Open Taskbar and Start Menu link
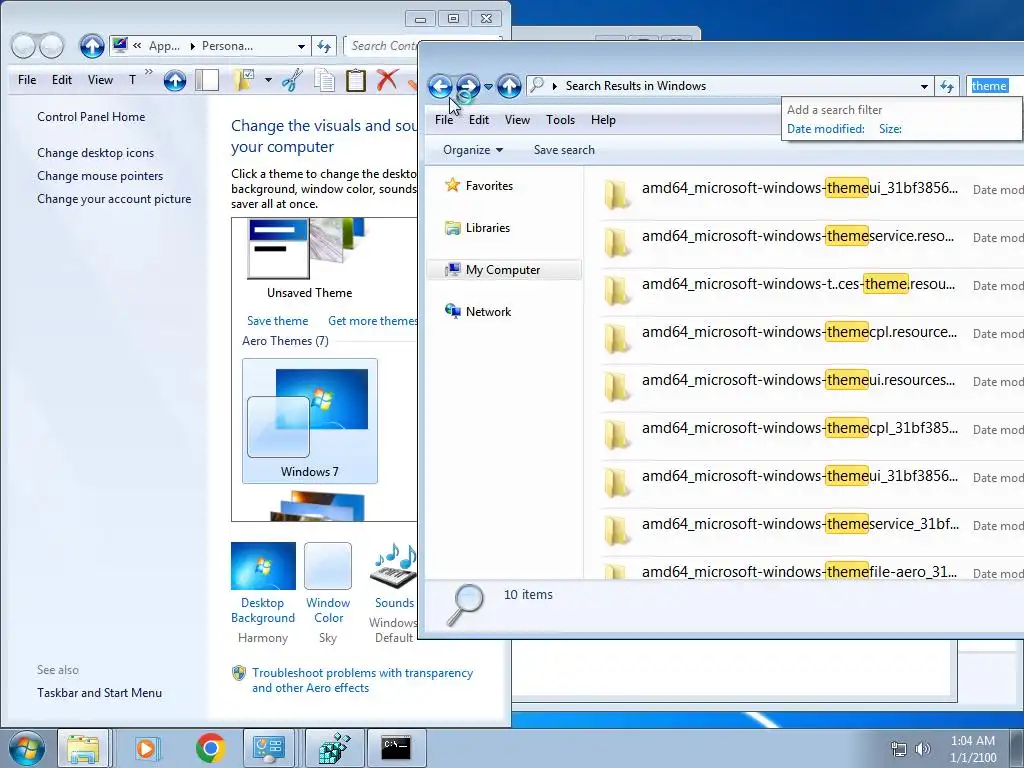Screen dimensions: 1024x768 click(x=99, y=693)
